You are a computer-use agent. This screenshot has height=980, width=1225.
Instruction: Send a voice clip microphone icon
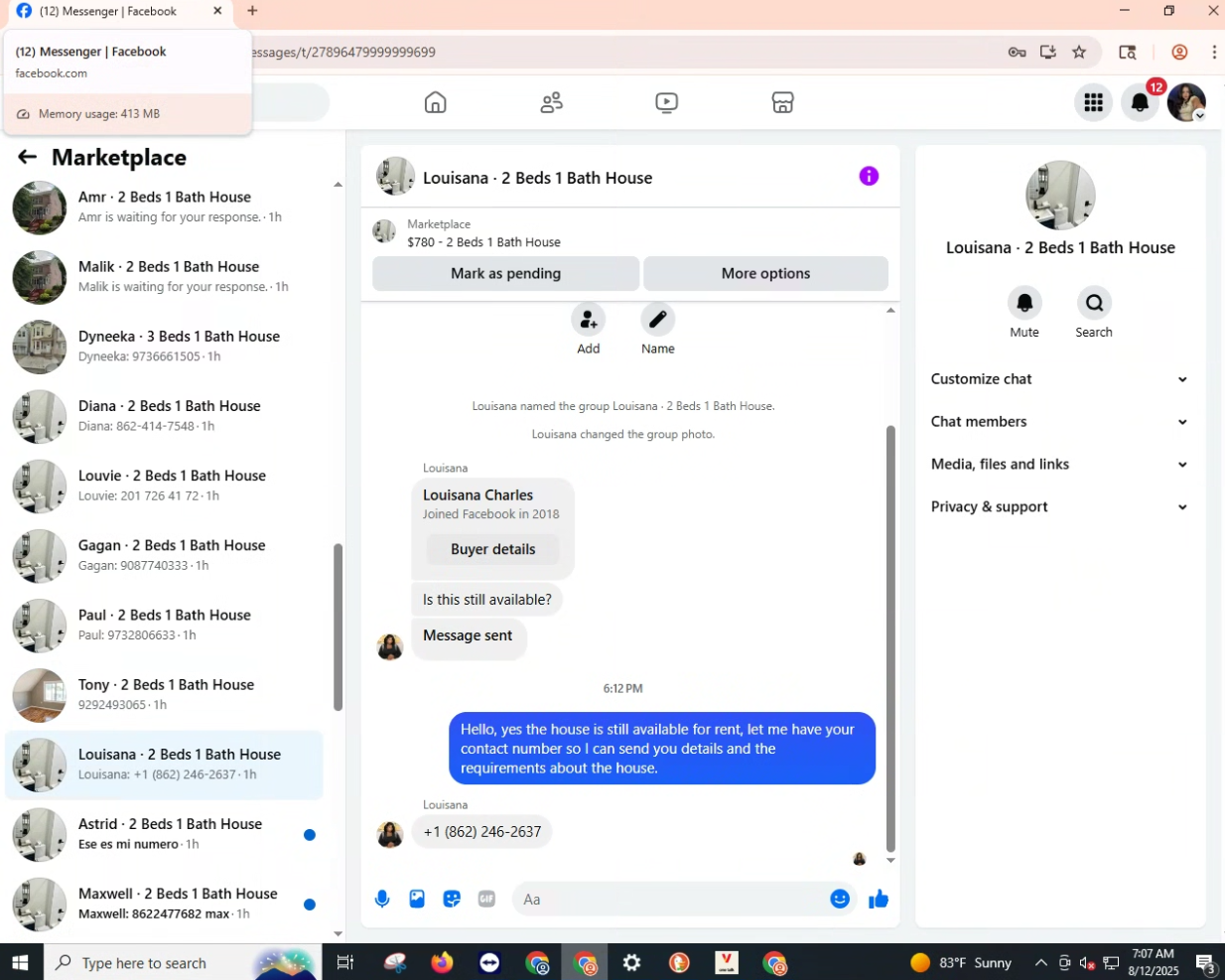382,900
